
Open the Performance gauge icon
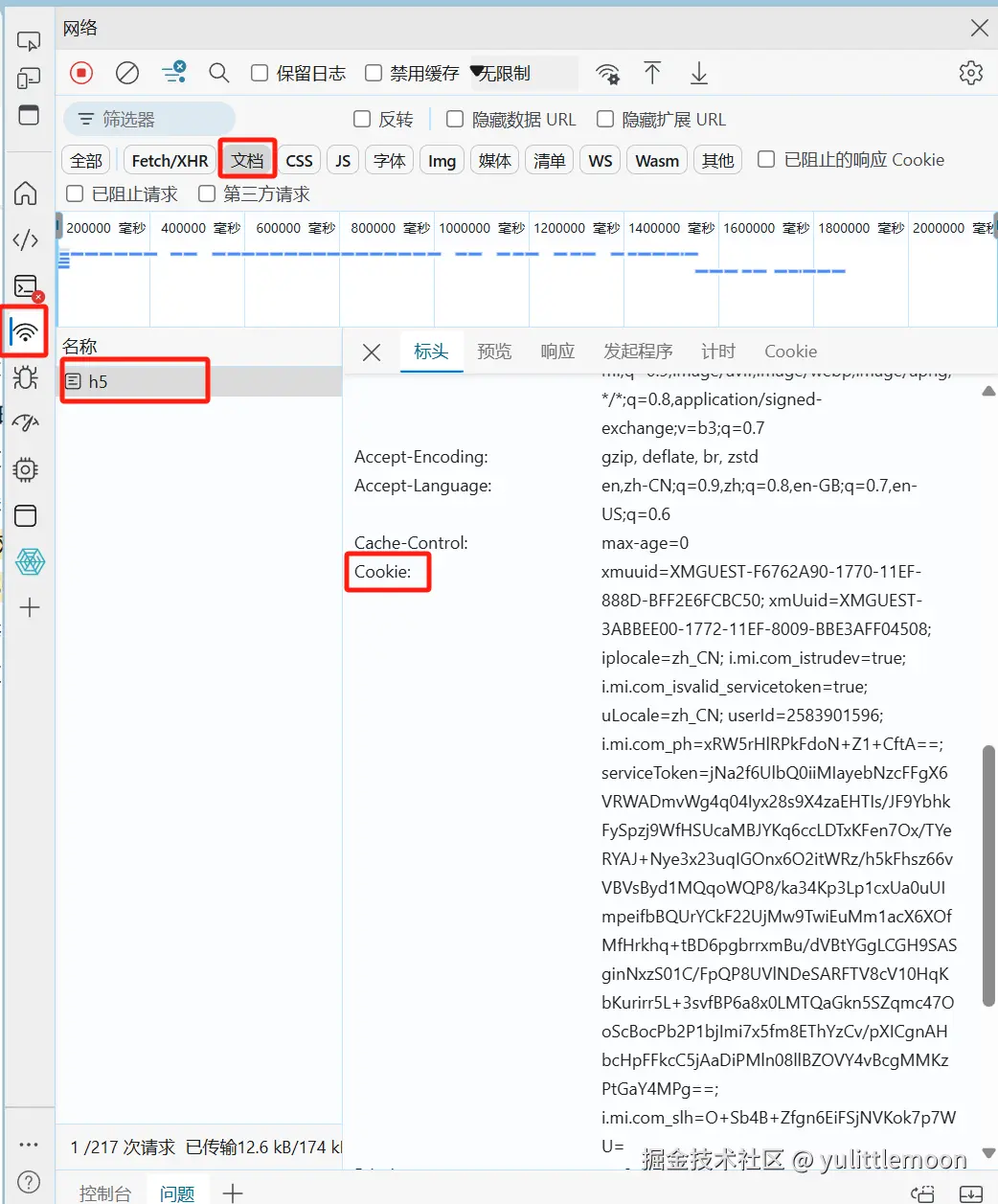pyautogui.click(x=26, y=422)
